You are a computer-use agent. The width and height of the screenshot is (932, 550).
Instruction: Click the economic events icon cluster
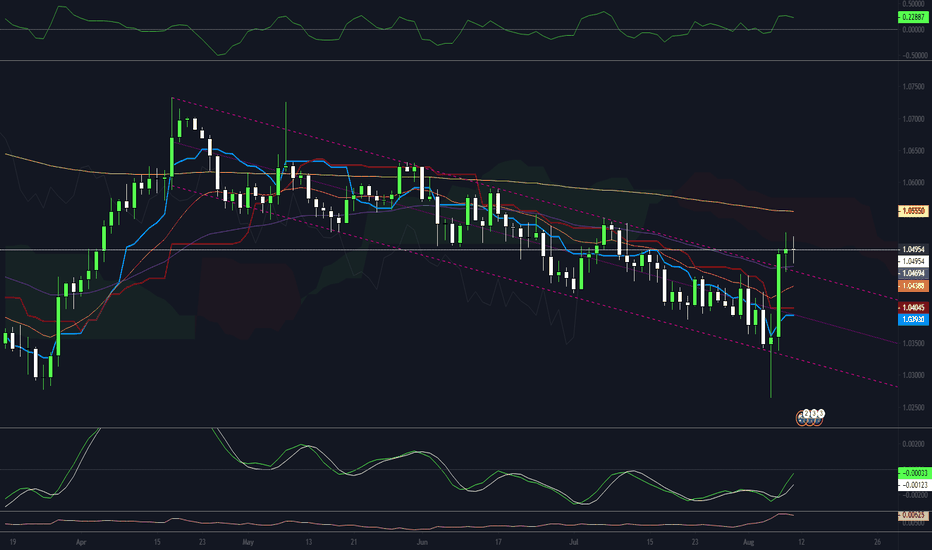(x=811, y=417)
